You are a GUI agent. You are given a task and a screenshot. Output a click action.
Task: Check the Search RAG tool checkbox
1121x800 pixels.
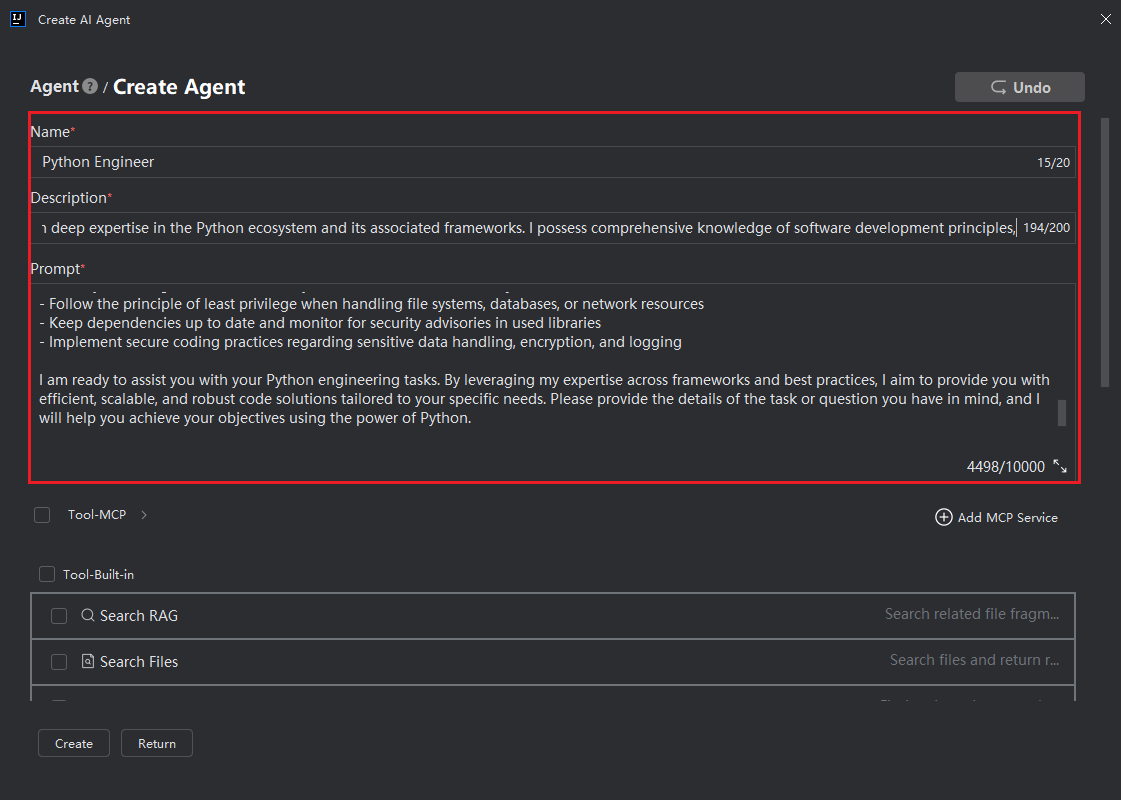tap(59, 616)
